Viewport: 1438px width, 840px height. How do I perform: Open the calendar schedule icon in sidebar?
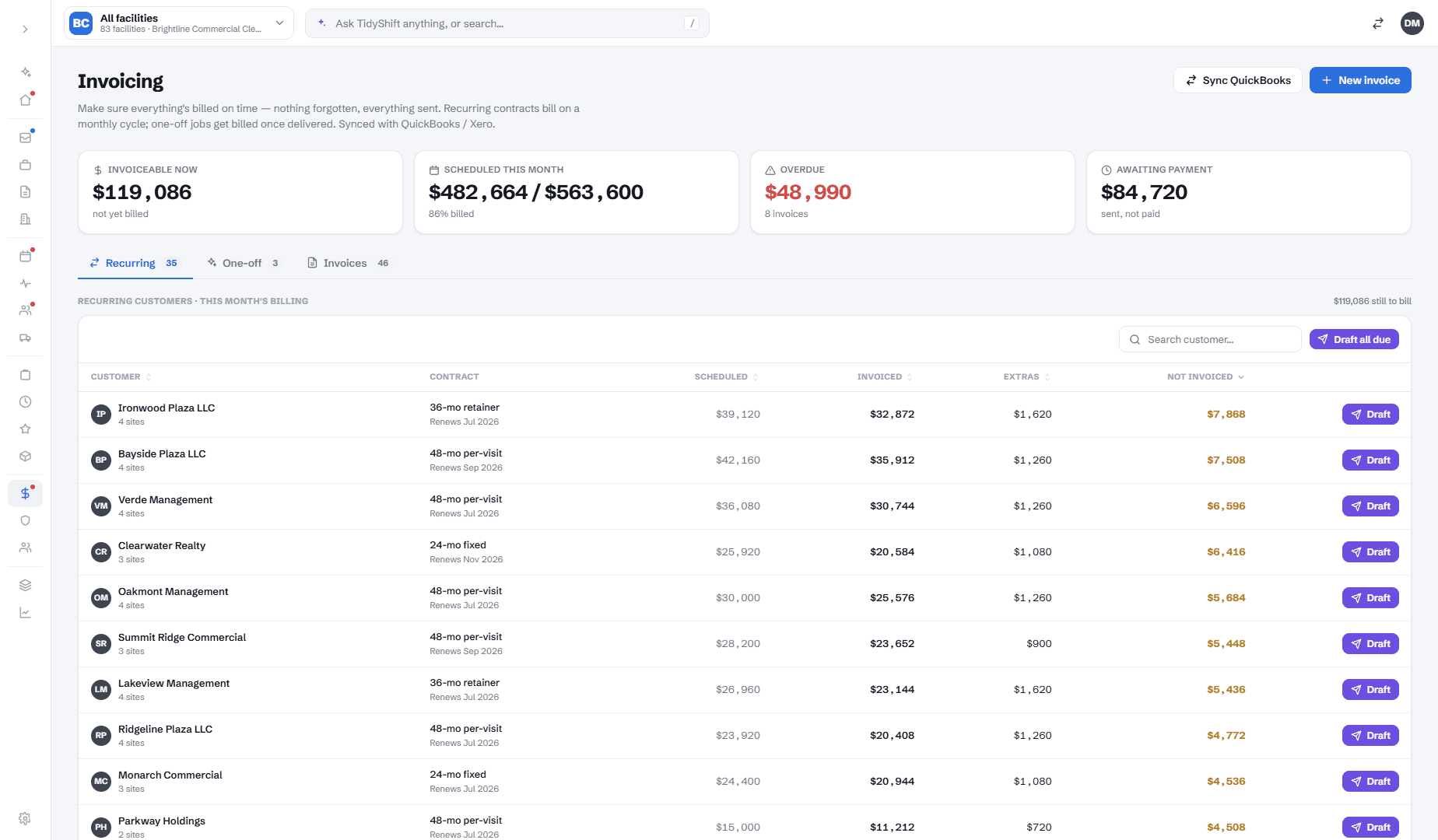coord(25,257)
